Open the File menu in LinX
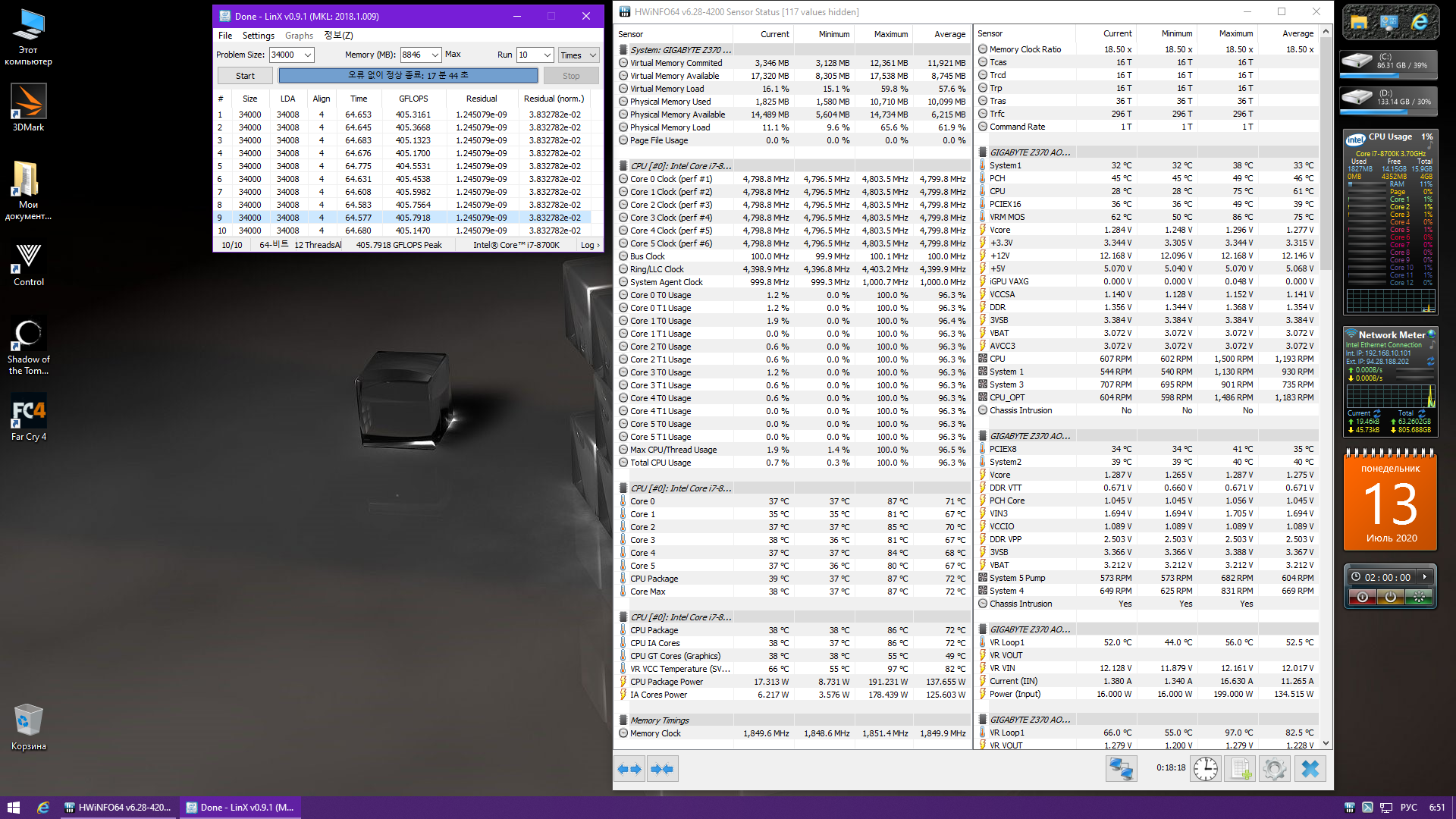Screen dimensions: 1456x819 [x=225, y=36]
